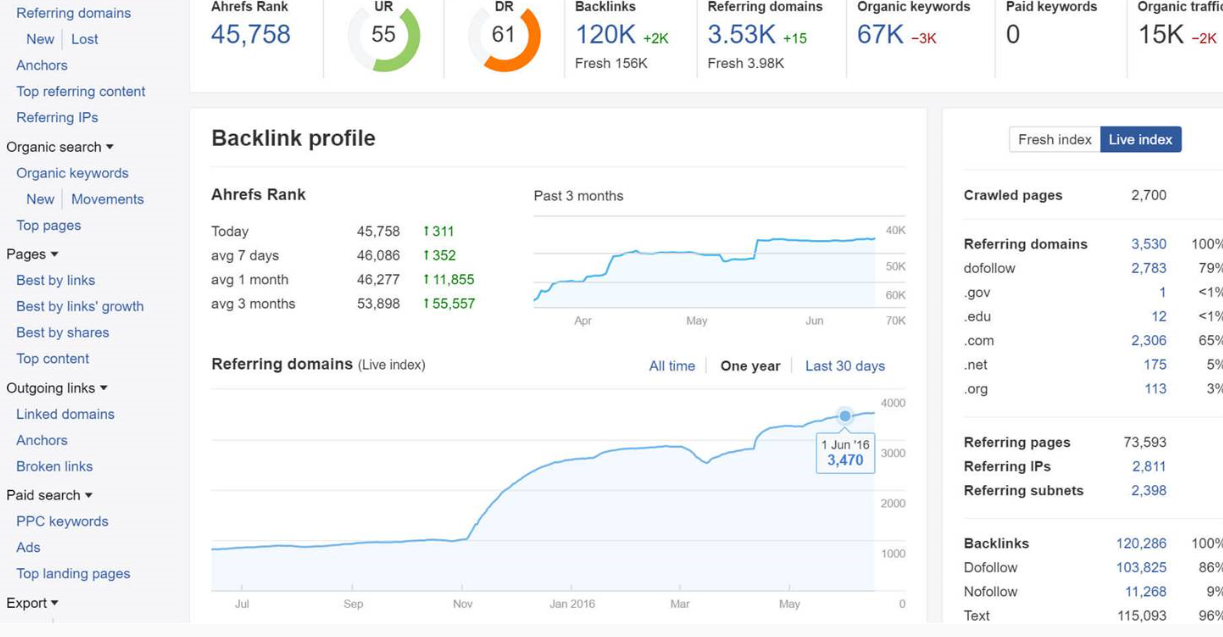Collapse the Paid search section

tap(46, 494)
